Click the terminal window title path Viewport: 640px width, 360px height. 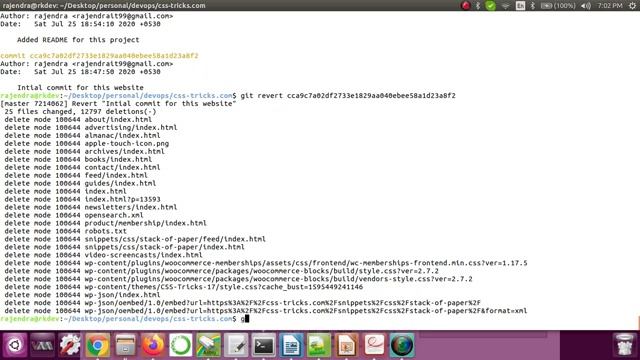tap(104, 6)
